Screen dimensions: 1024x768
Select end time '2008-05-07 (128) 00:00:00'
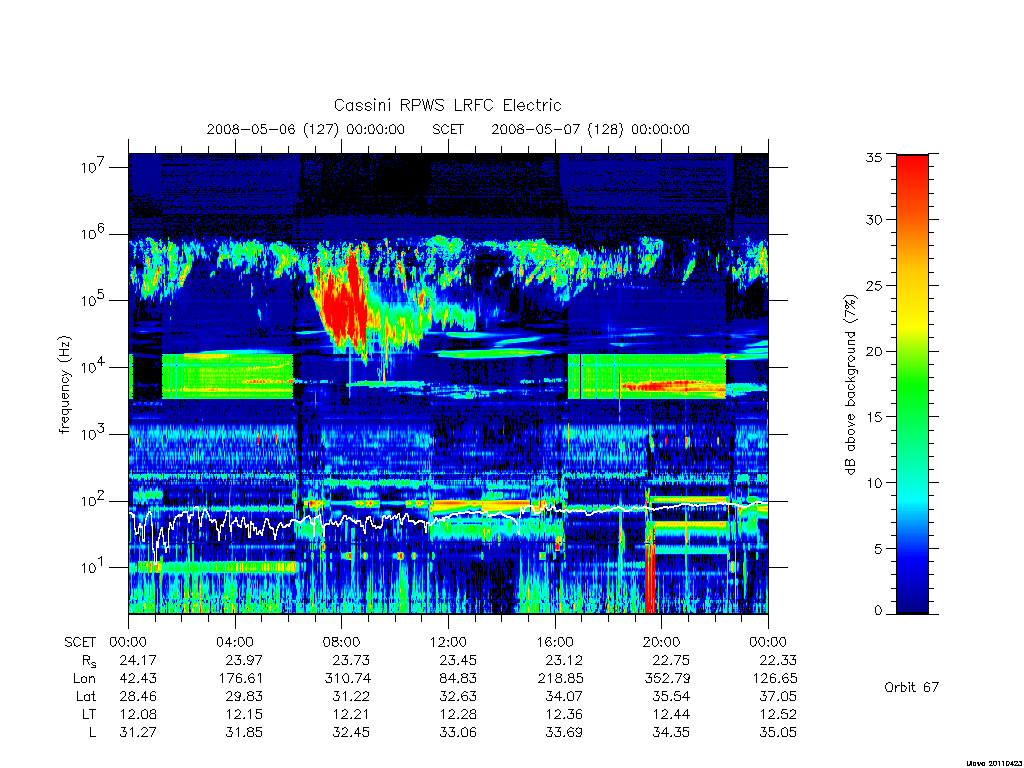(x=590, y=129)
